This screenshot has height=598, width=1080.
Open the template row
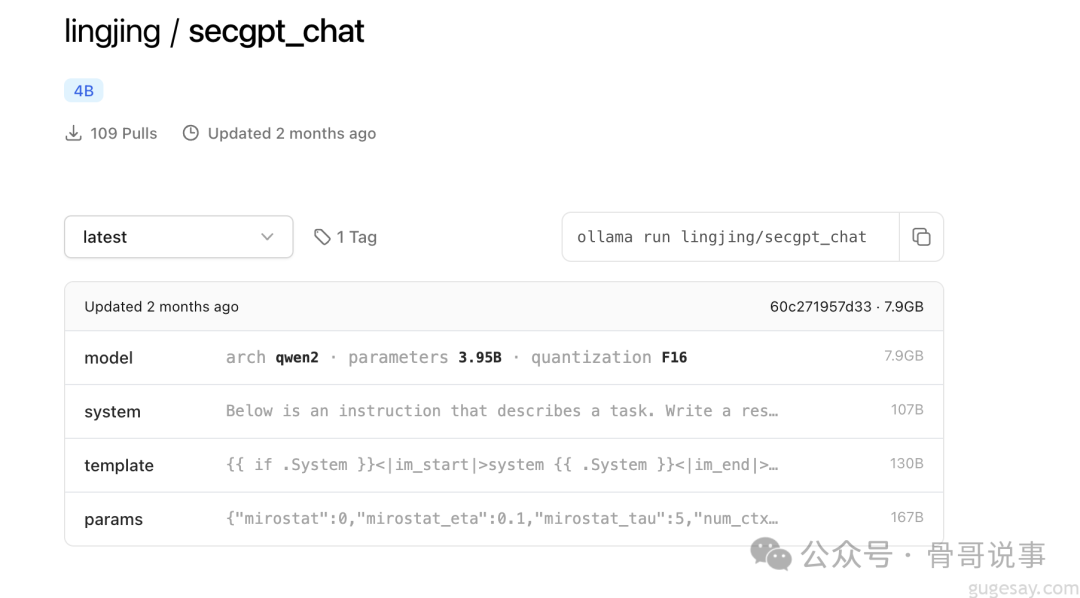pyautogui.click(x=503, y=465)
